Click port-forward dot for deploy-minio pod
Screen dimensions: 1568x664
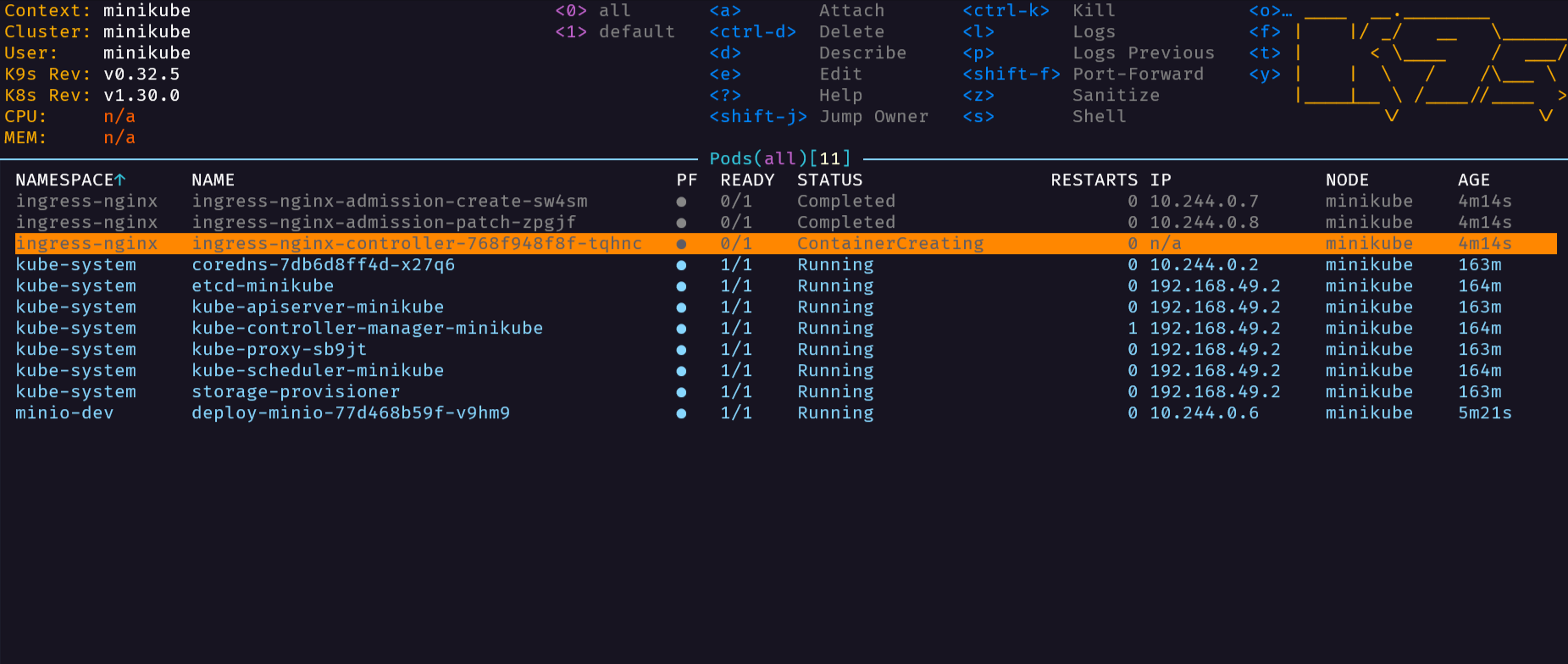(x=681, y=413)
